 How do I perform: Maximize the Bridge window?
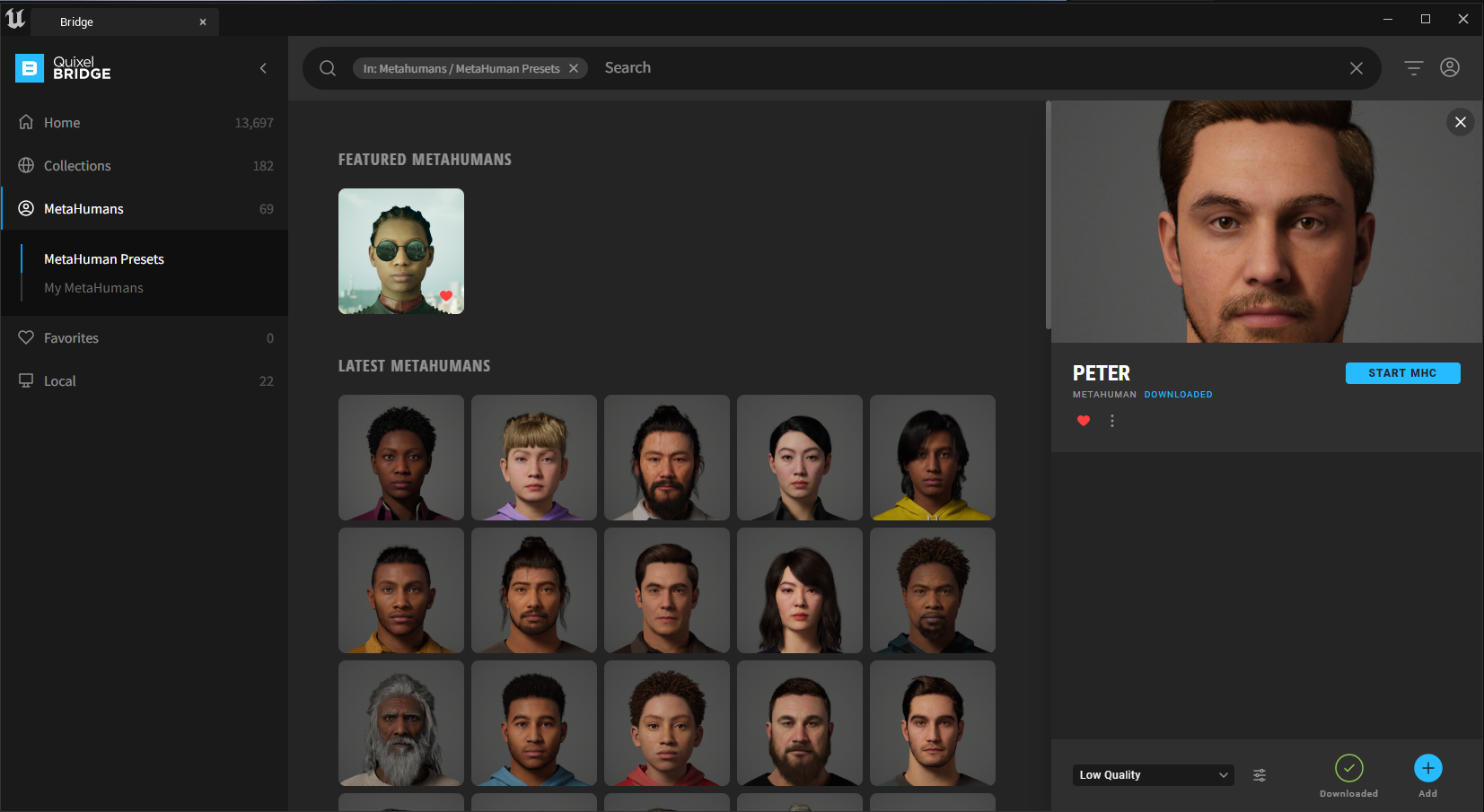pos(1426,19)
